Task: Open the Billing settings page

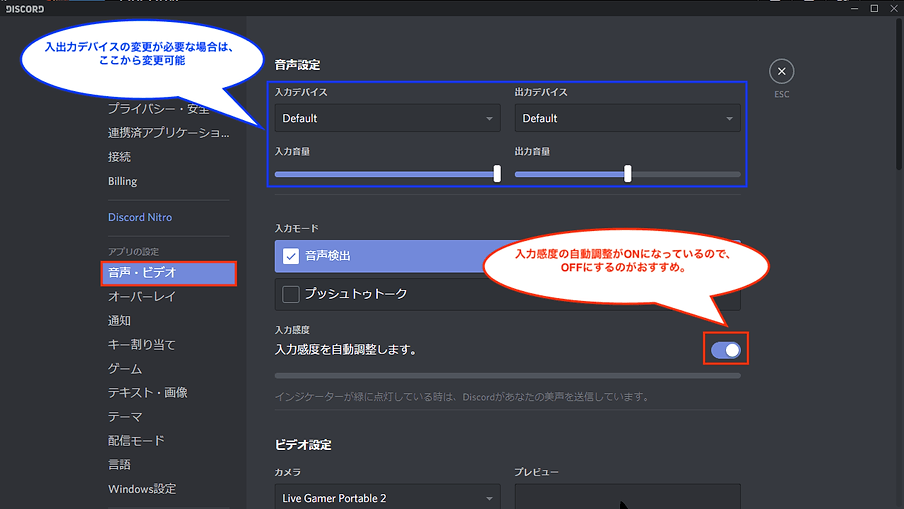Action: [122, 181]
